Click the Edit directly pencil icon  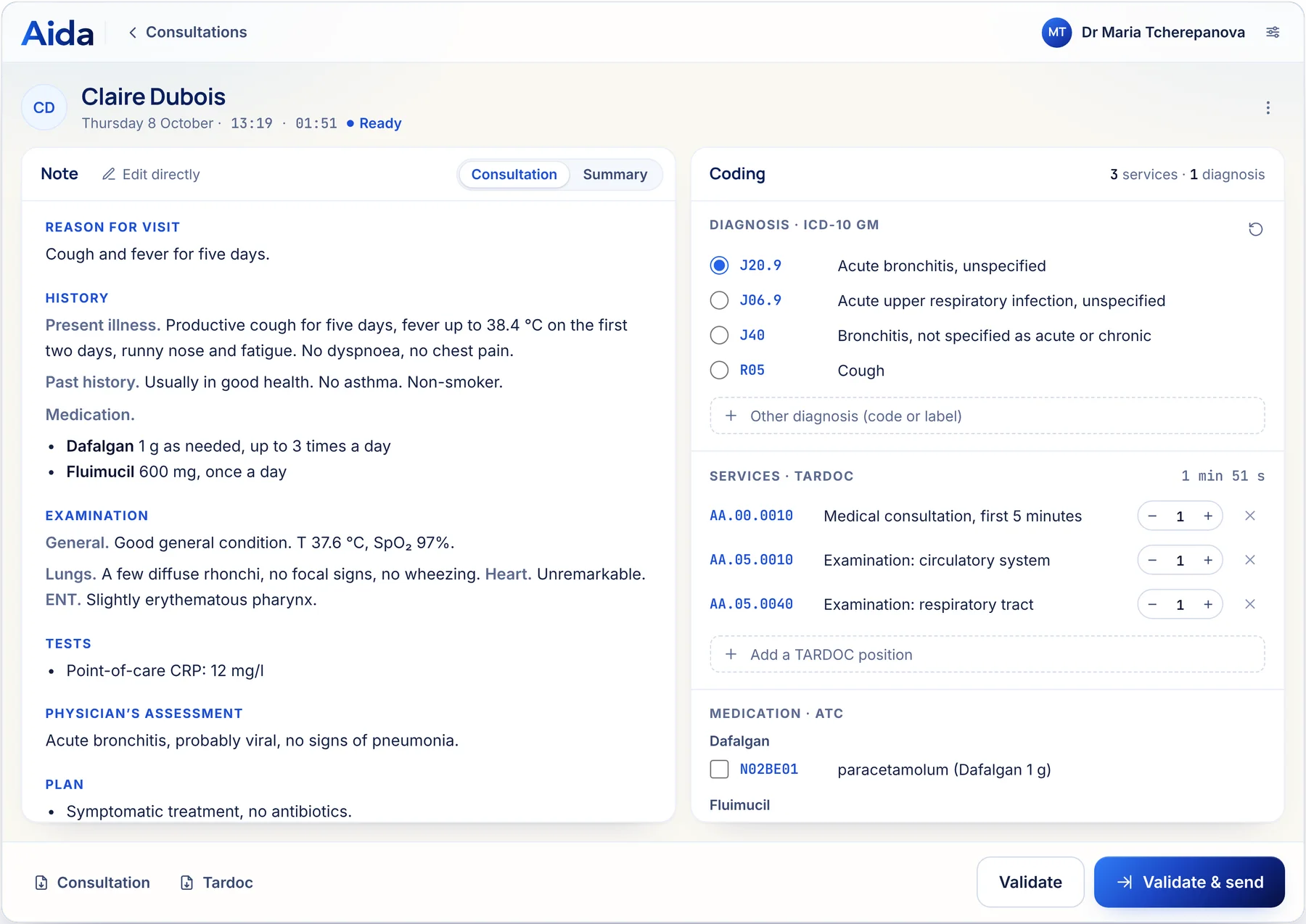tap(109, 174)
